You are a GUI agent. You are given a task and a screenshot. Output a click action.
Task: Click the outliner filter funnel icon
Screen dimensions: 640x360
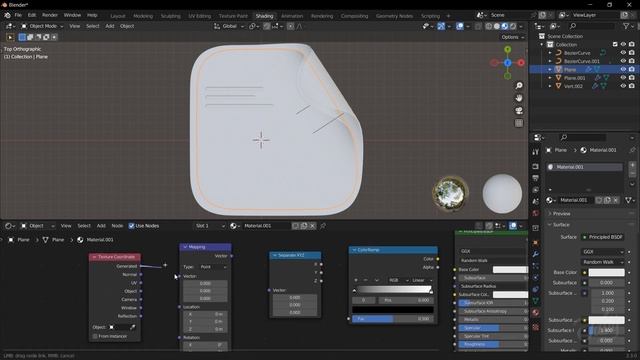coord(627,26)
